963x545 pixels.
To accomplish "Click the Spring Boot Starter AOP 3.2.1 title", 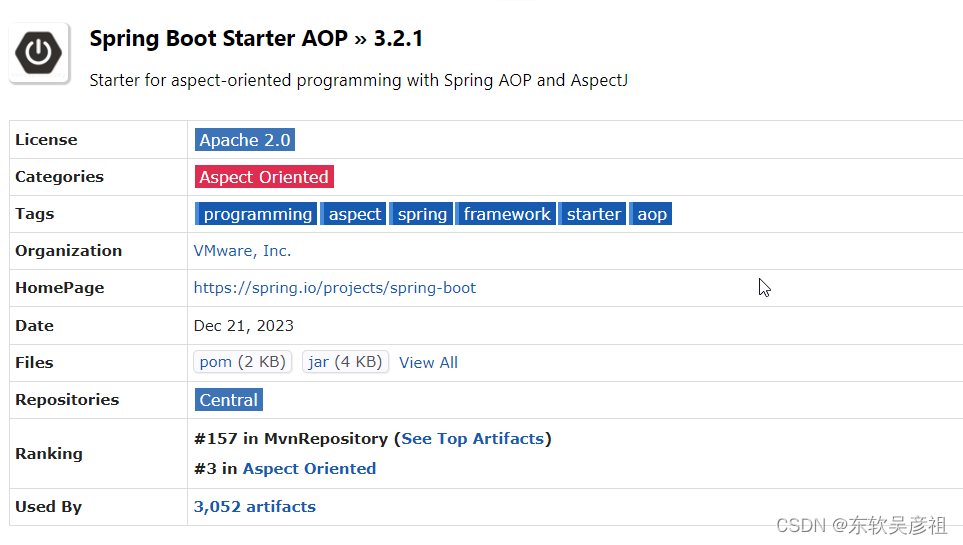I will (x=256, y=39).
